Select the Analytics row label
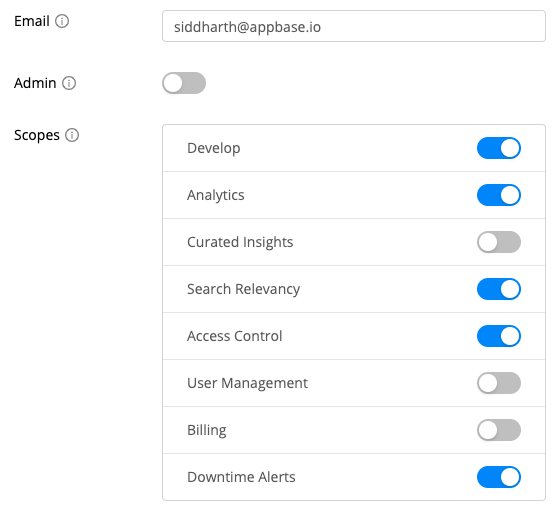 216,195
